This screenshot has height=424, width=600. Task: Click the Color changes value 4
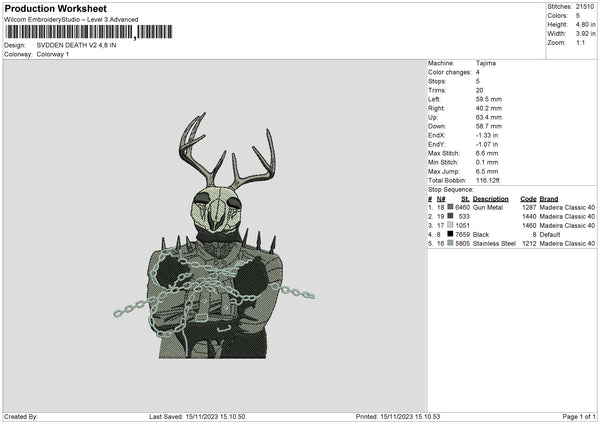pyautogui.click(x=478, y=72)
